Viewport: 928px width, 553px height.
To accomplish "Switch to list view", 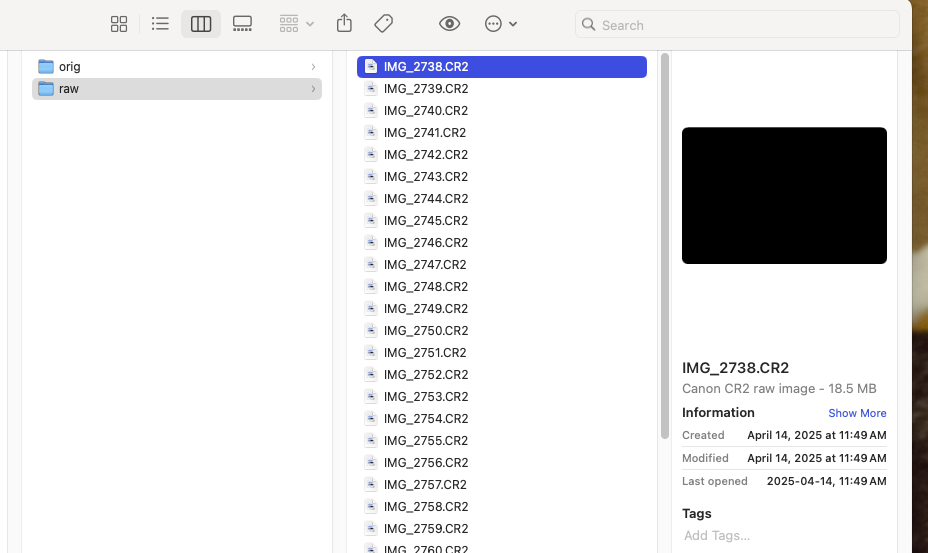I will point(160,24).
